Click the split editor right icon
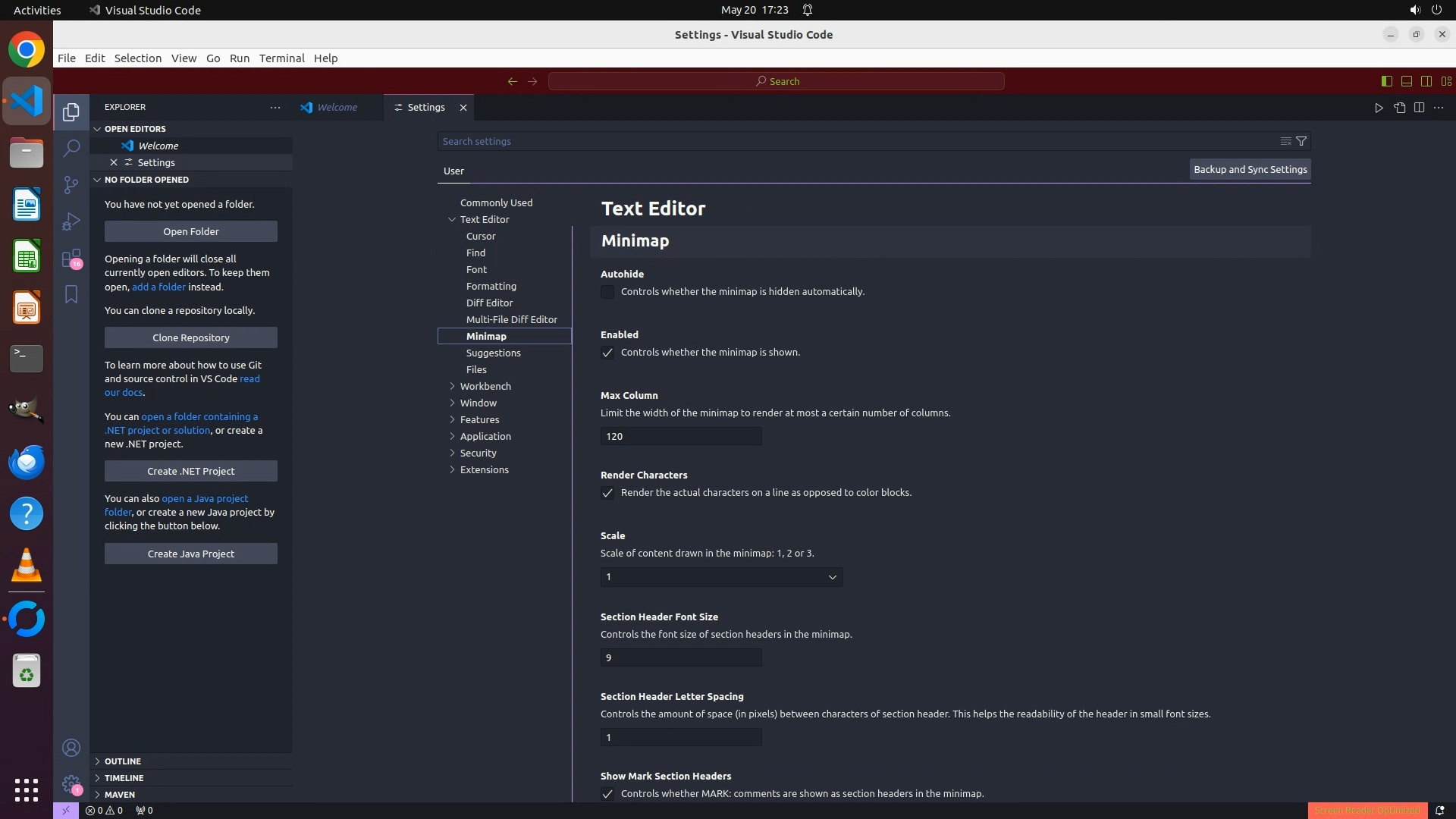 pos(1419,108)
